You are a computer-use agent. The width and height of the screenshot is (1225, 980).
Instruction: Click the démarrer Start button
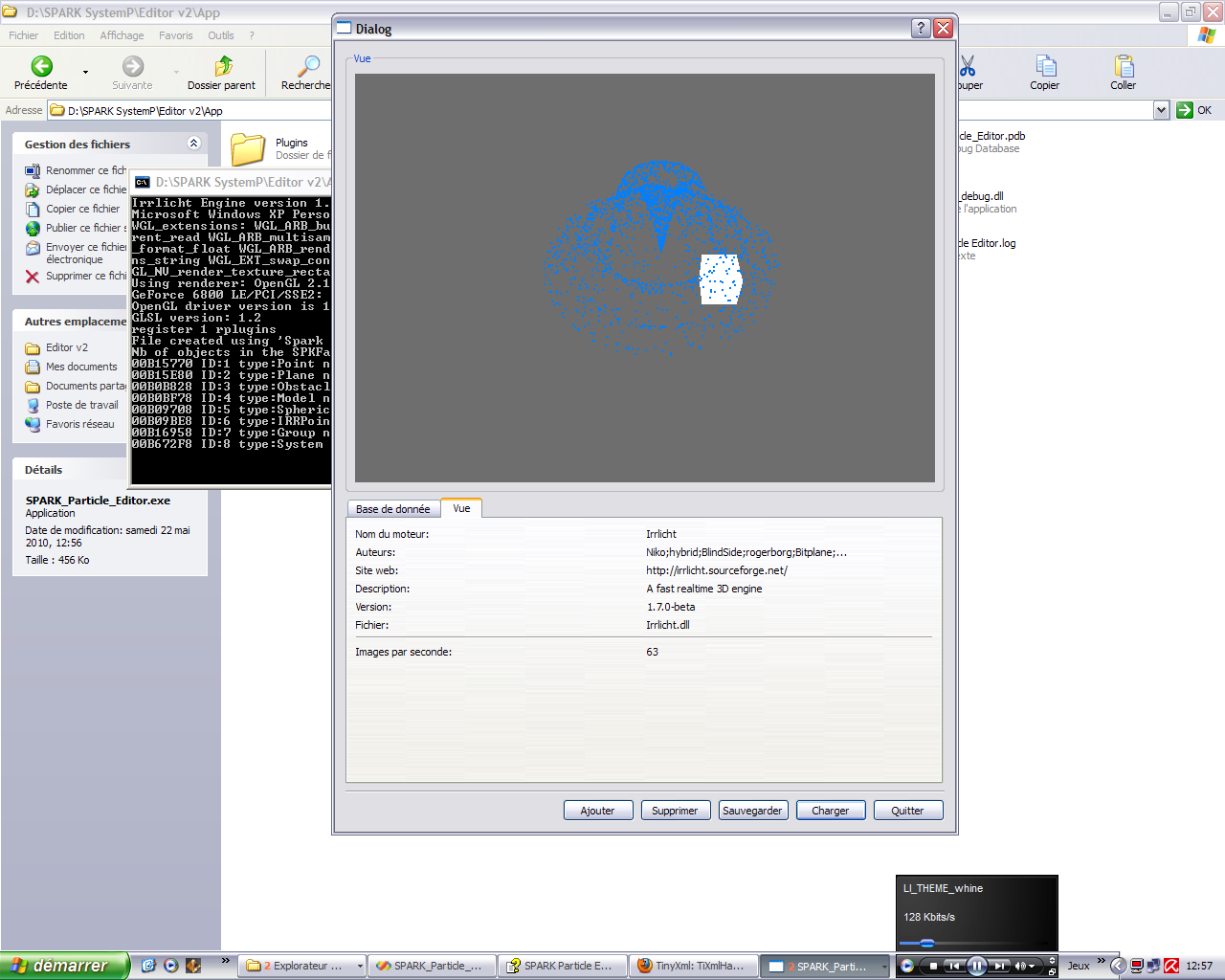(x=64, y=966)
